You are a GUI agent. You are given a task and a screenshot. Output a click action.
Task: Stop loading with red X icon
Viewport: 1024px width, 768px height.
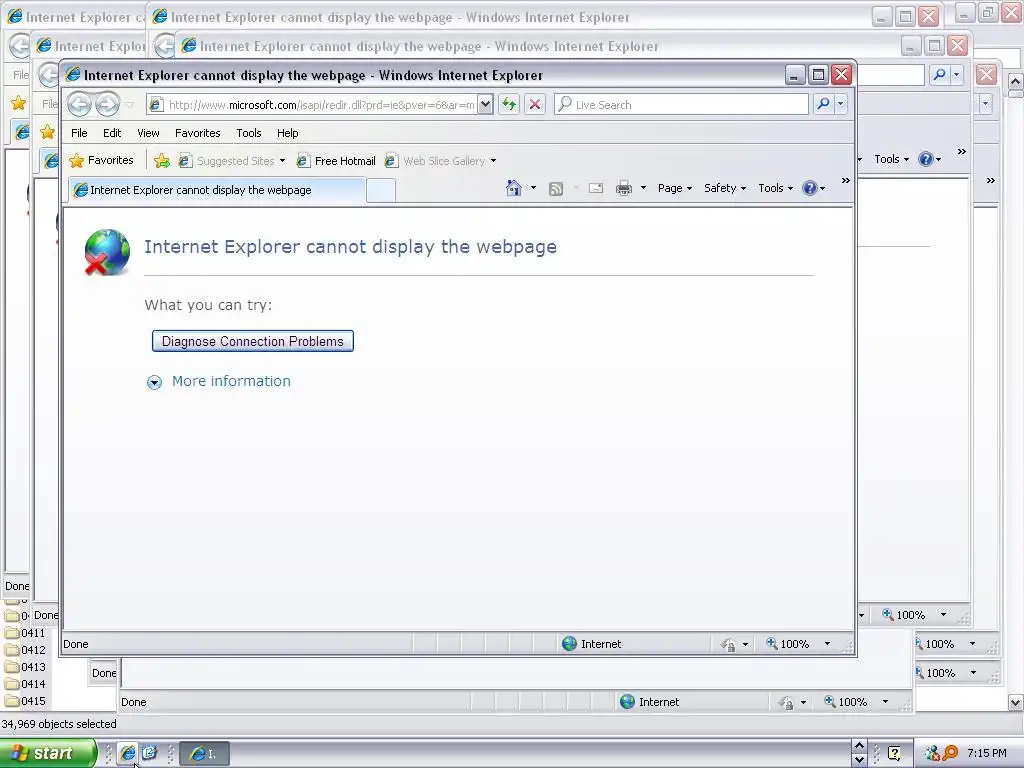[x=535, y=104]
